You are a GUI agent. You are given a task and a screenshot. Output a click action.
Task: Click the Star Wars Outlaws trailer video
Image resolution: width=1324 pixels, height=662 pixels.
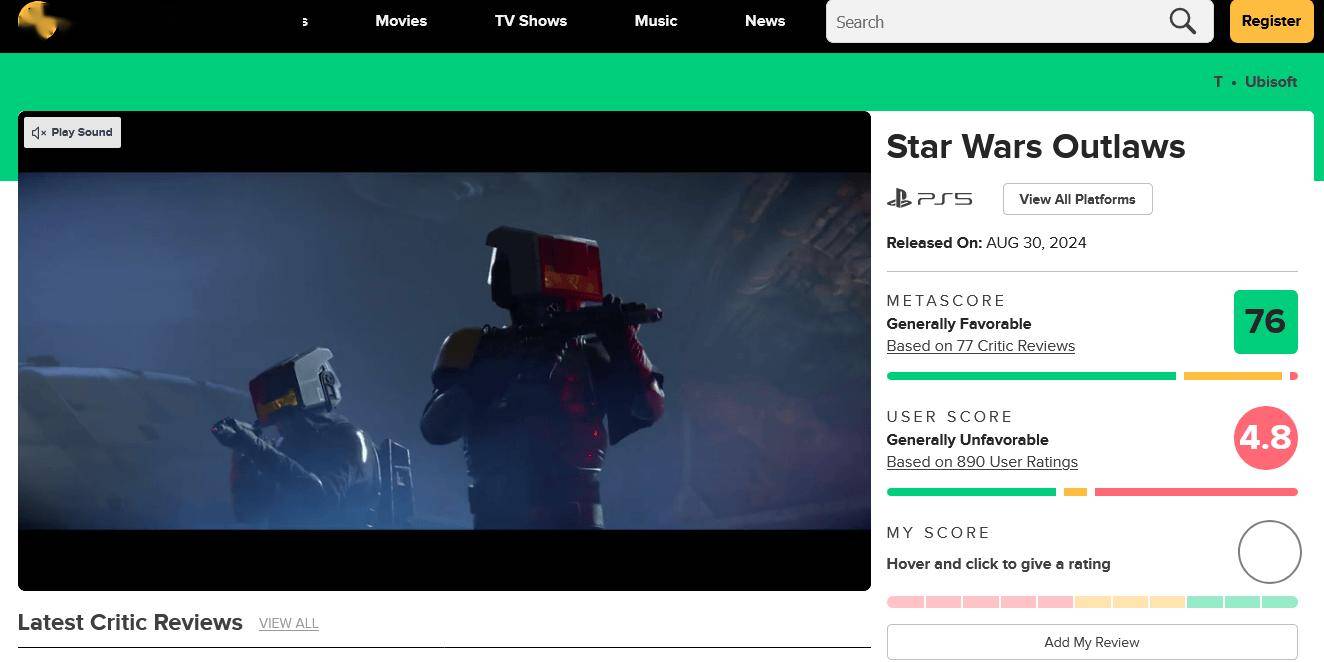click(444, 351)
